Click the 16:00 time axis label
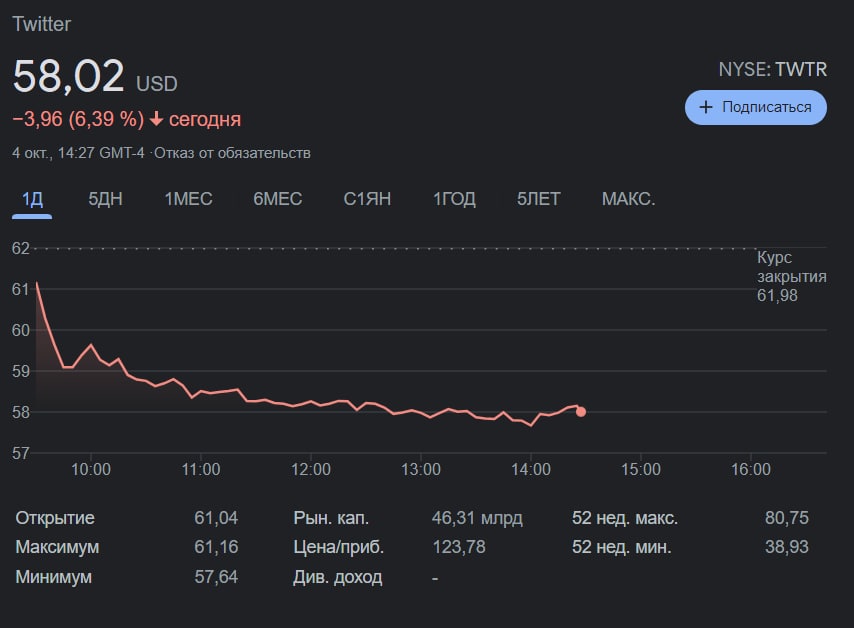This screenshot has height=628, width=854. point(751,470)
